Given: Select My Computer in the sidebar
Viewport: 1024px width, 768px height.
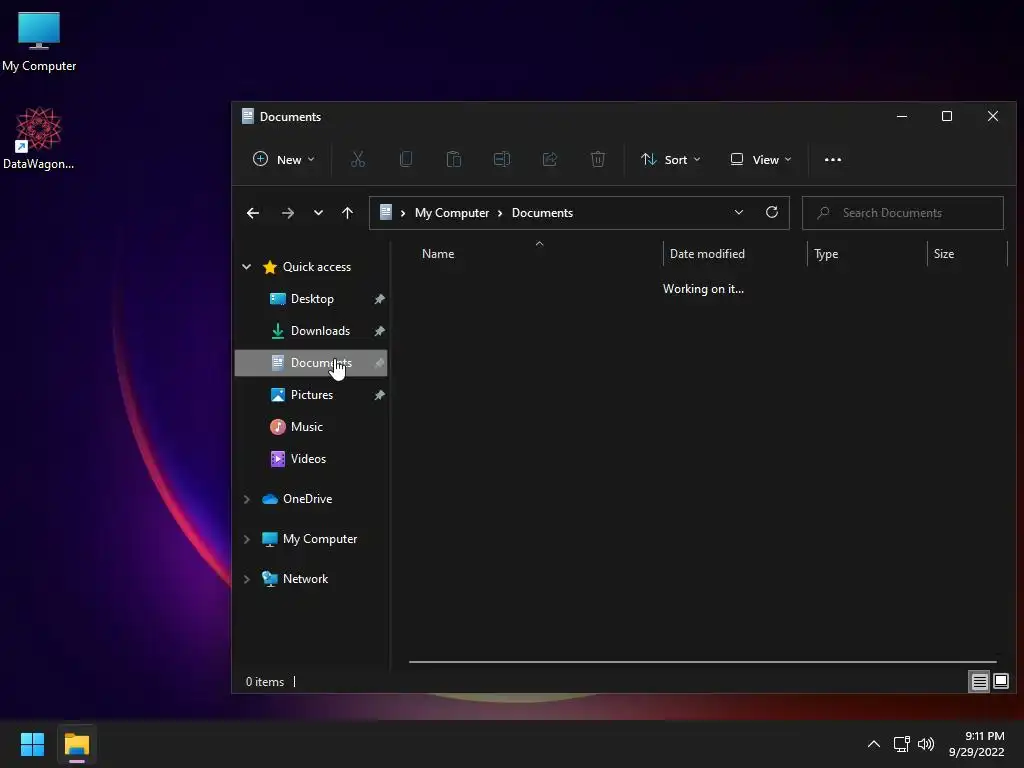Looking at the screenshot, I should coord(320,539).
